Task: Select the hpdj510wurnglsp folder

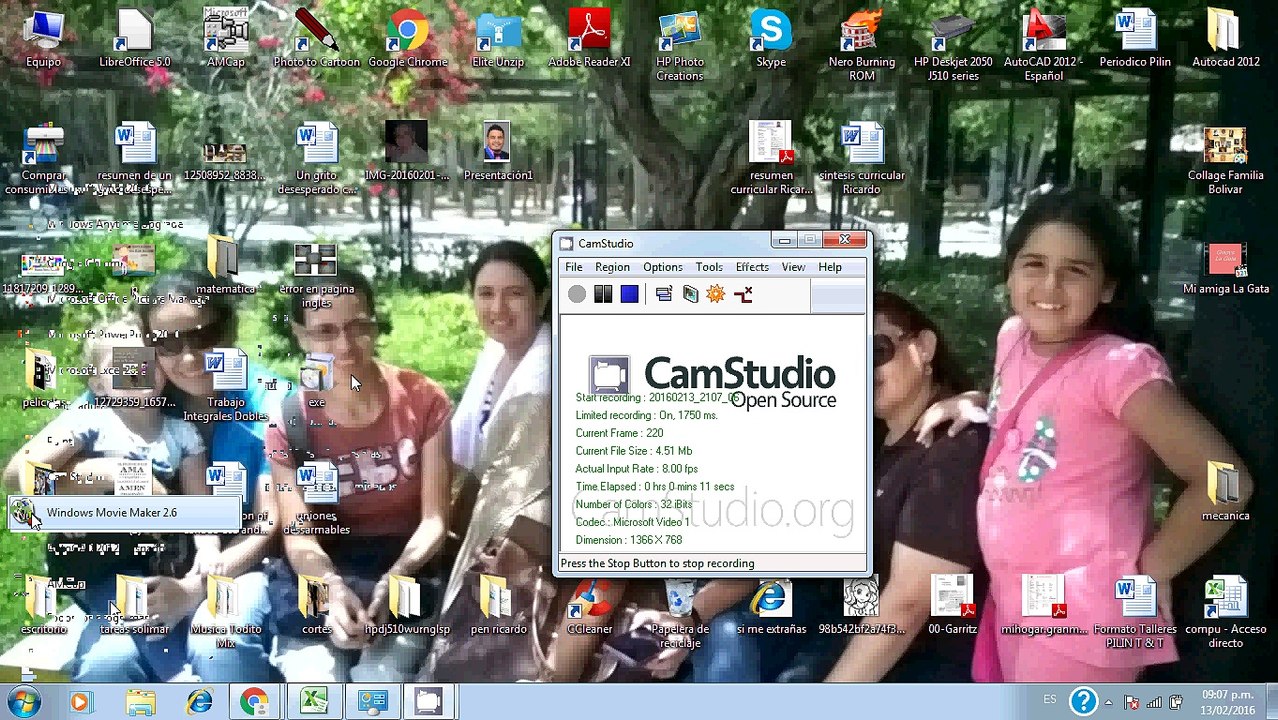Action: (408, 606)
